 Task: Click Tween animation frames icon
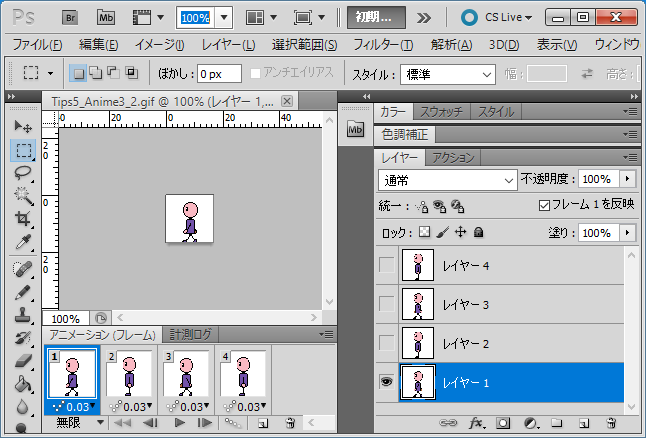[x=232, y=423]
